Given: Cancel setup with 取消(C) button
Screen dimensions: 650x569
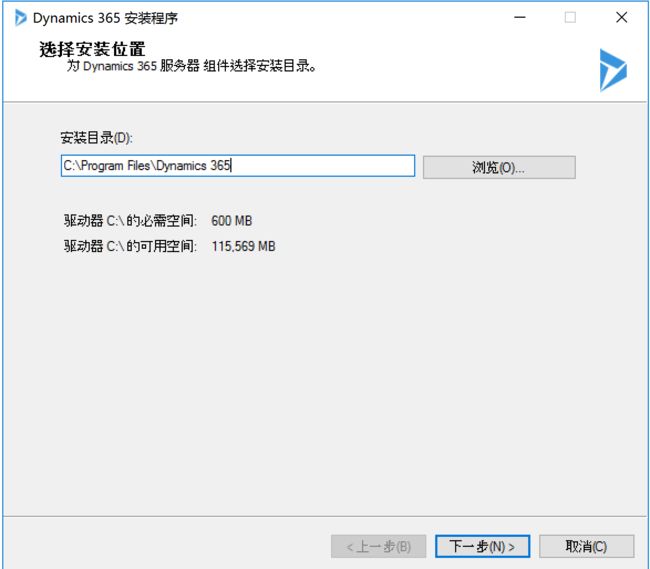Looking at the screenshot, I should (x=587, y=546).
